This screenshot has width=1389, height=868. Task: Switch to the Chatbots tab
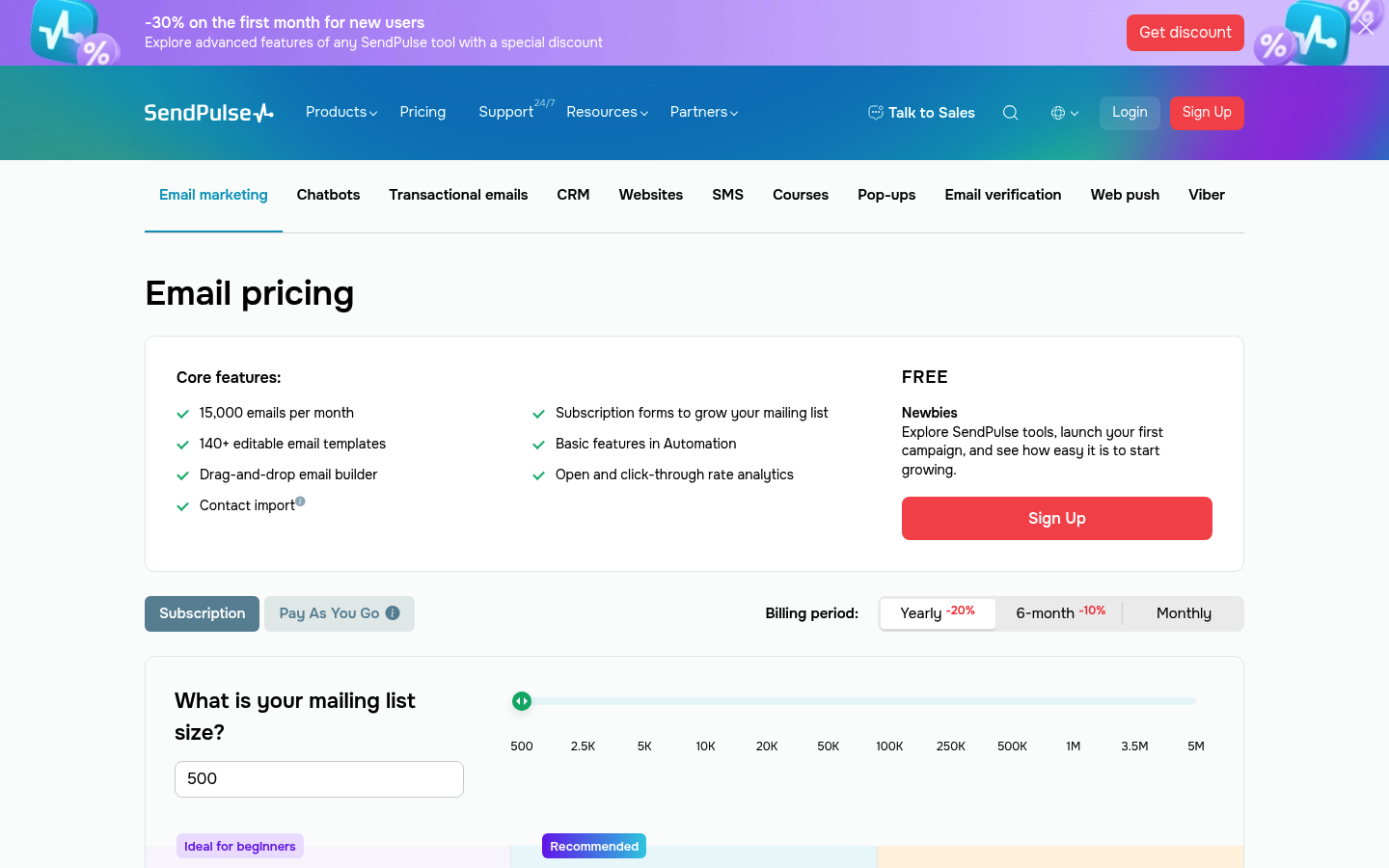click(x=328, y=195)
